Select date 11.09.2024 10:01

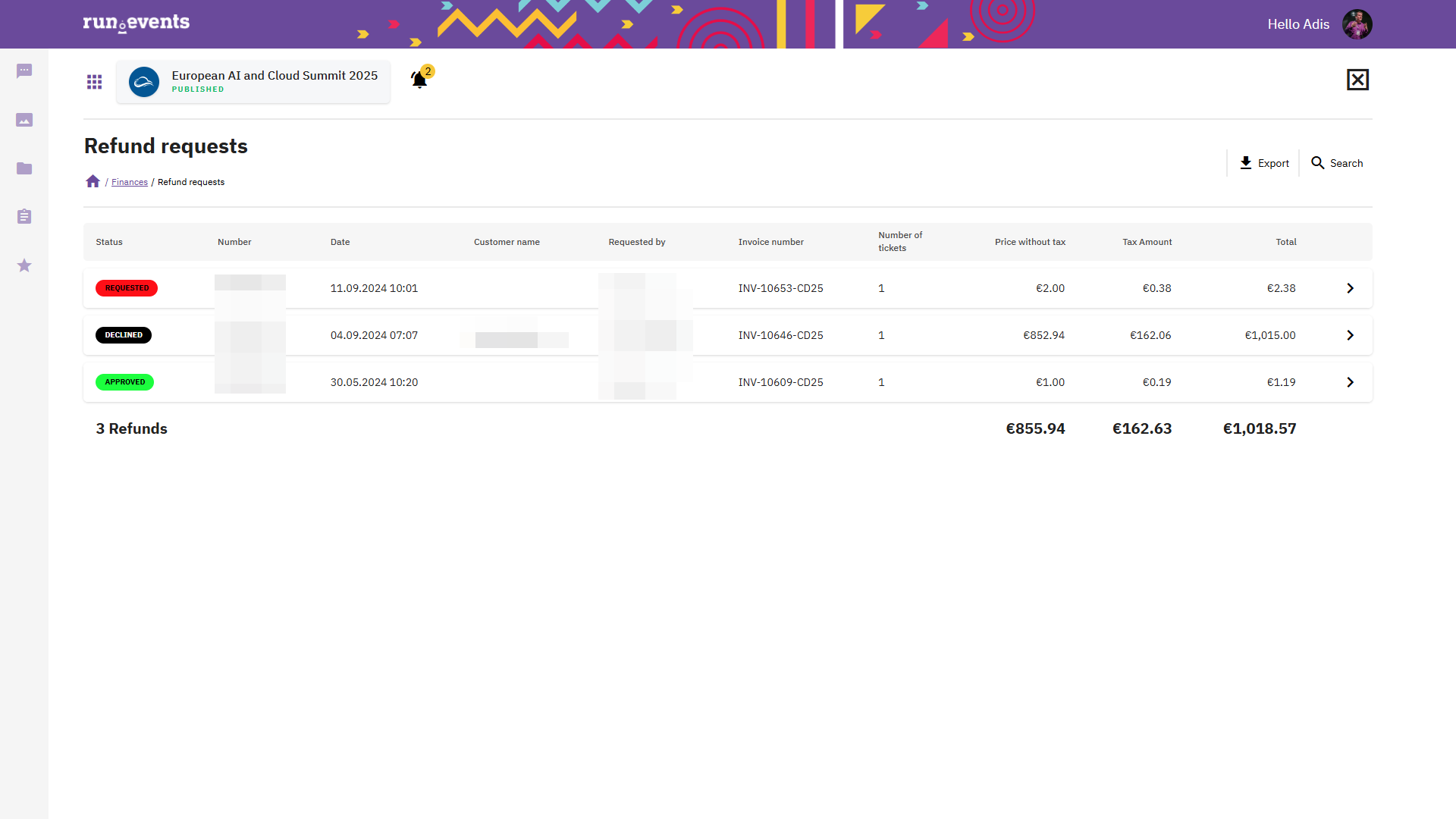pyautogui.click(x=374, y=288)
